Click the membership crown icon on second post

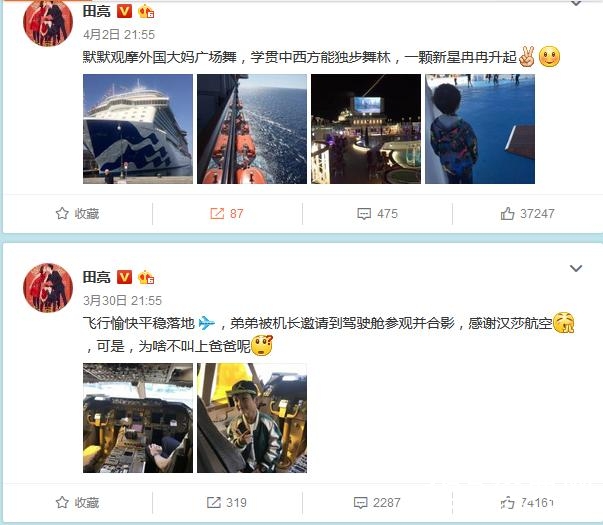pos(146,277)
